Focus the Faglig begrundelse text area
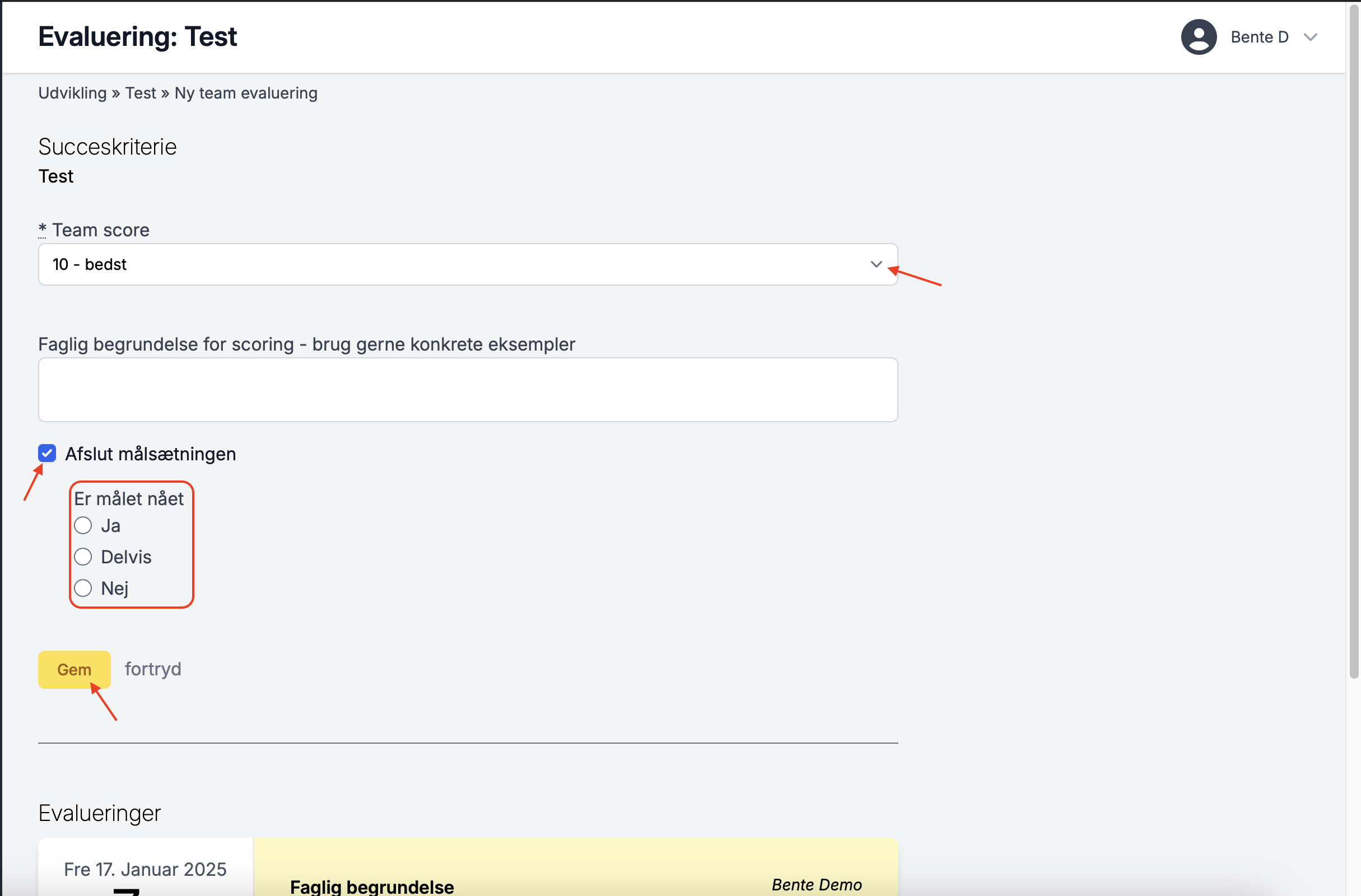This screenshot has height=896, width=1361. [468, 390]
